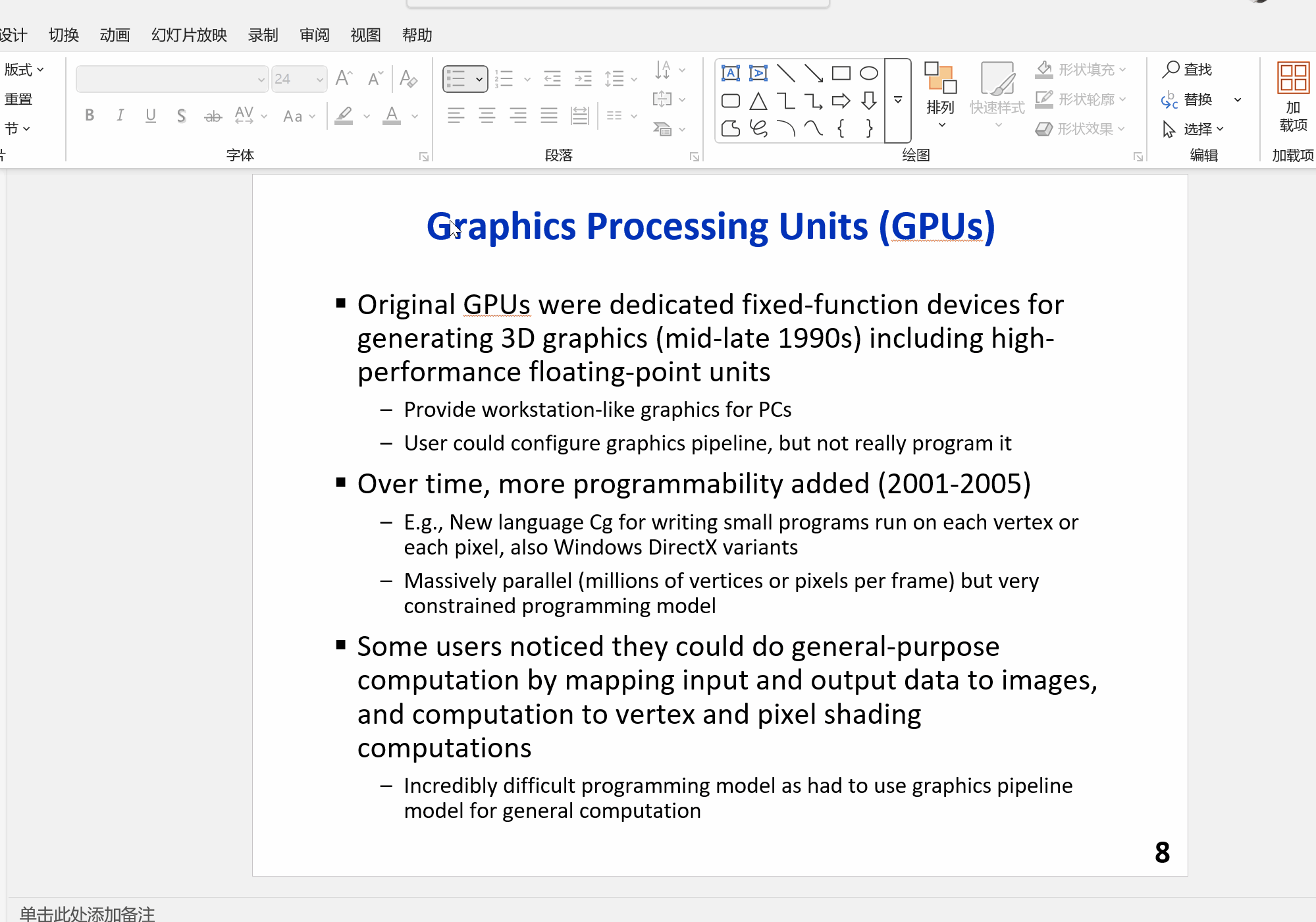Open the Section dropdown

click(x=17, y=128)
